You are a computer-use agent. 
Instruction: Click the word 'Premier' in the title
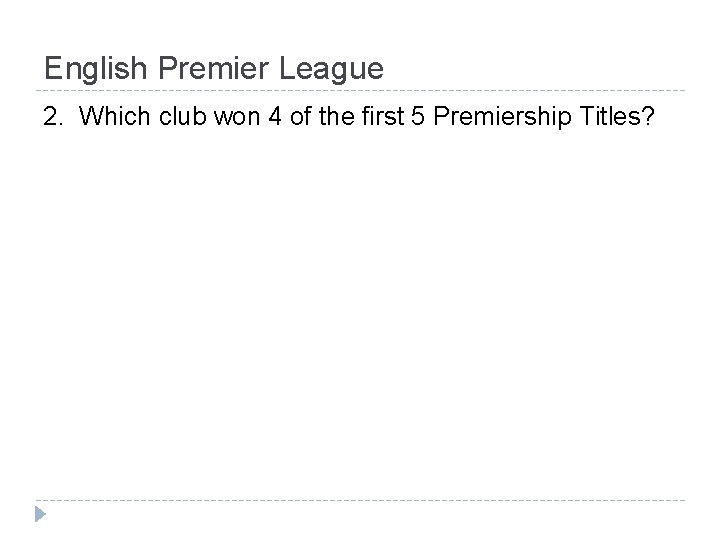coord(213,68)
